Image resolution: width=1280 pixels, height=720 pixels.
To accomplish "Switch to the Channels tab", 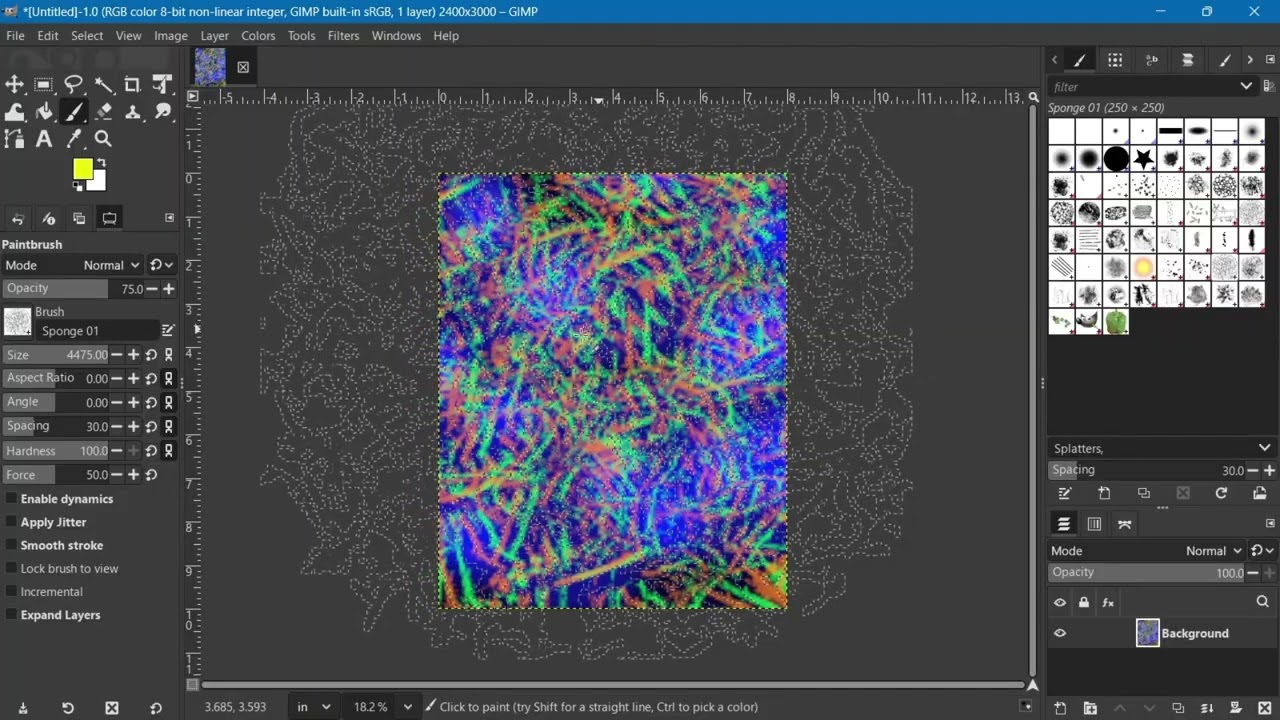I will pyautogui.click(x=1094, y=524).
